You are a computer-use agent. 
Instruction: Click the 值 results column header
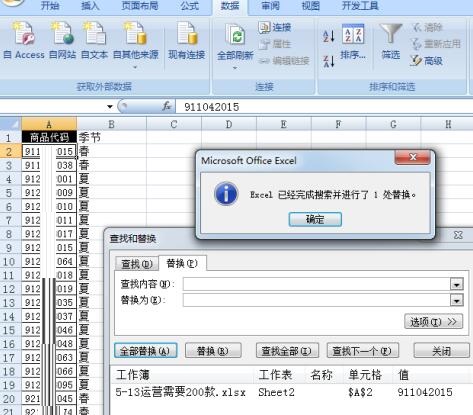click(403, 375)
